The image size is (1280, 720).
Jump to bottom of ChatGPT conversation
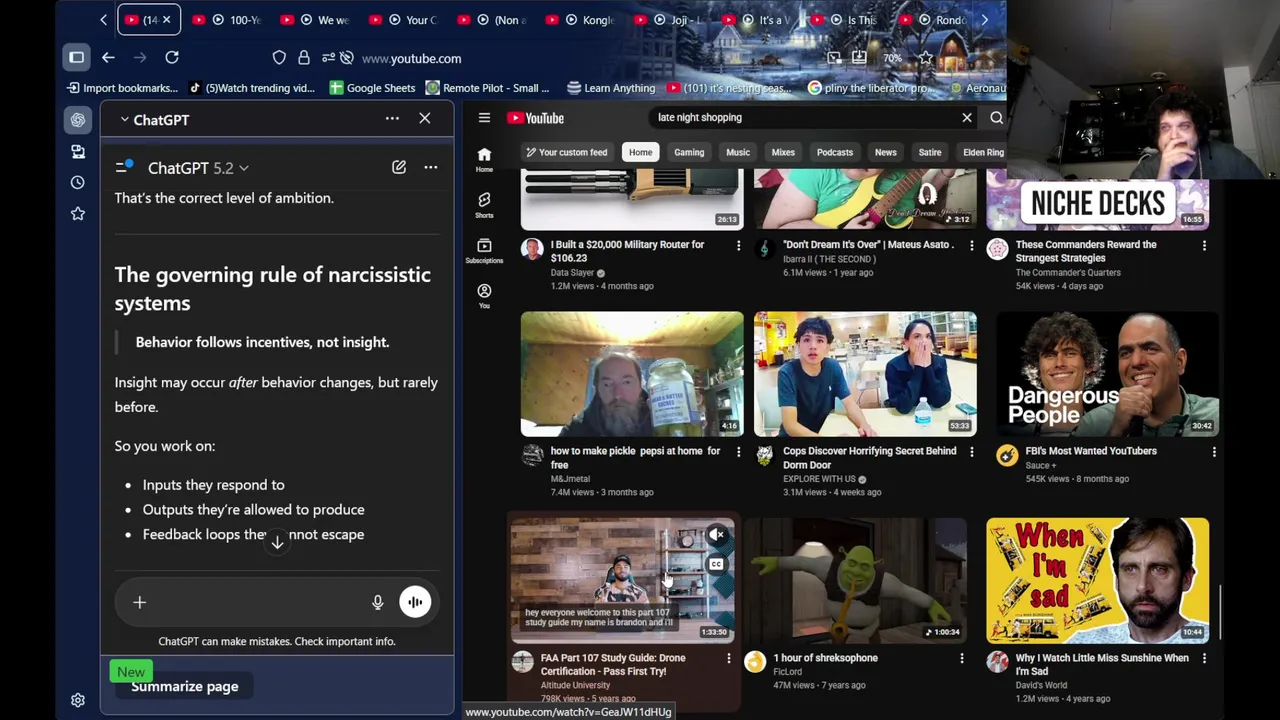point(277,541)
